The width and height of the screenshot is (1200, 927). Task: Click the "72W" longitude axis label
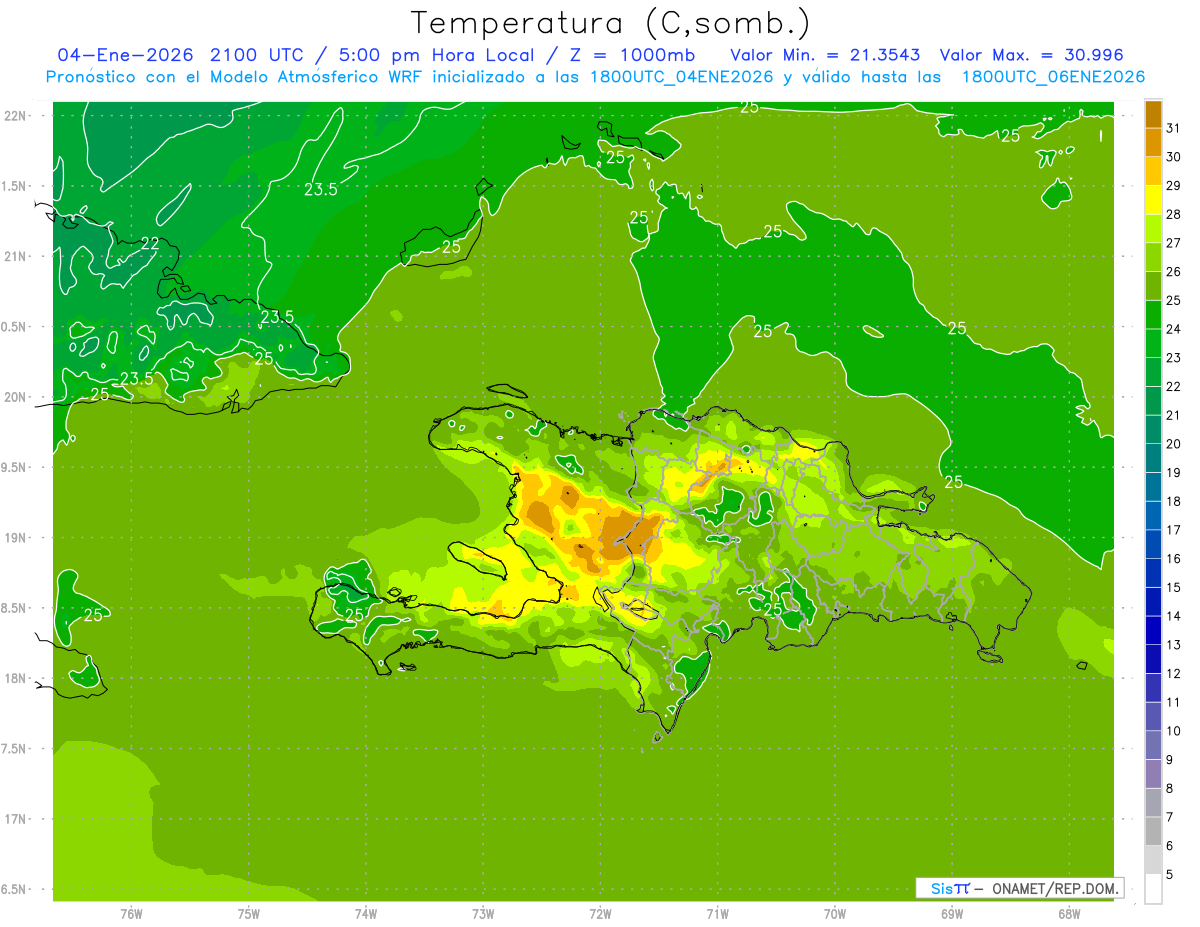(x=601, y=913)
